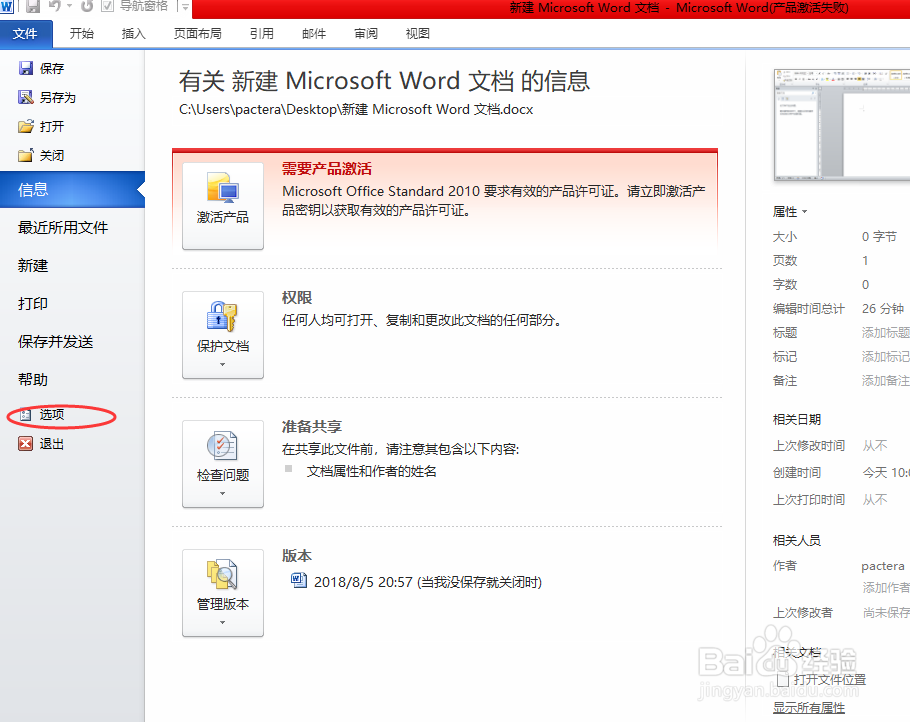The image size is (910, 722).
Task: Click the 相关人员 section heading
Action: (797, 540)
